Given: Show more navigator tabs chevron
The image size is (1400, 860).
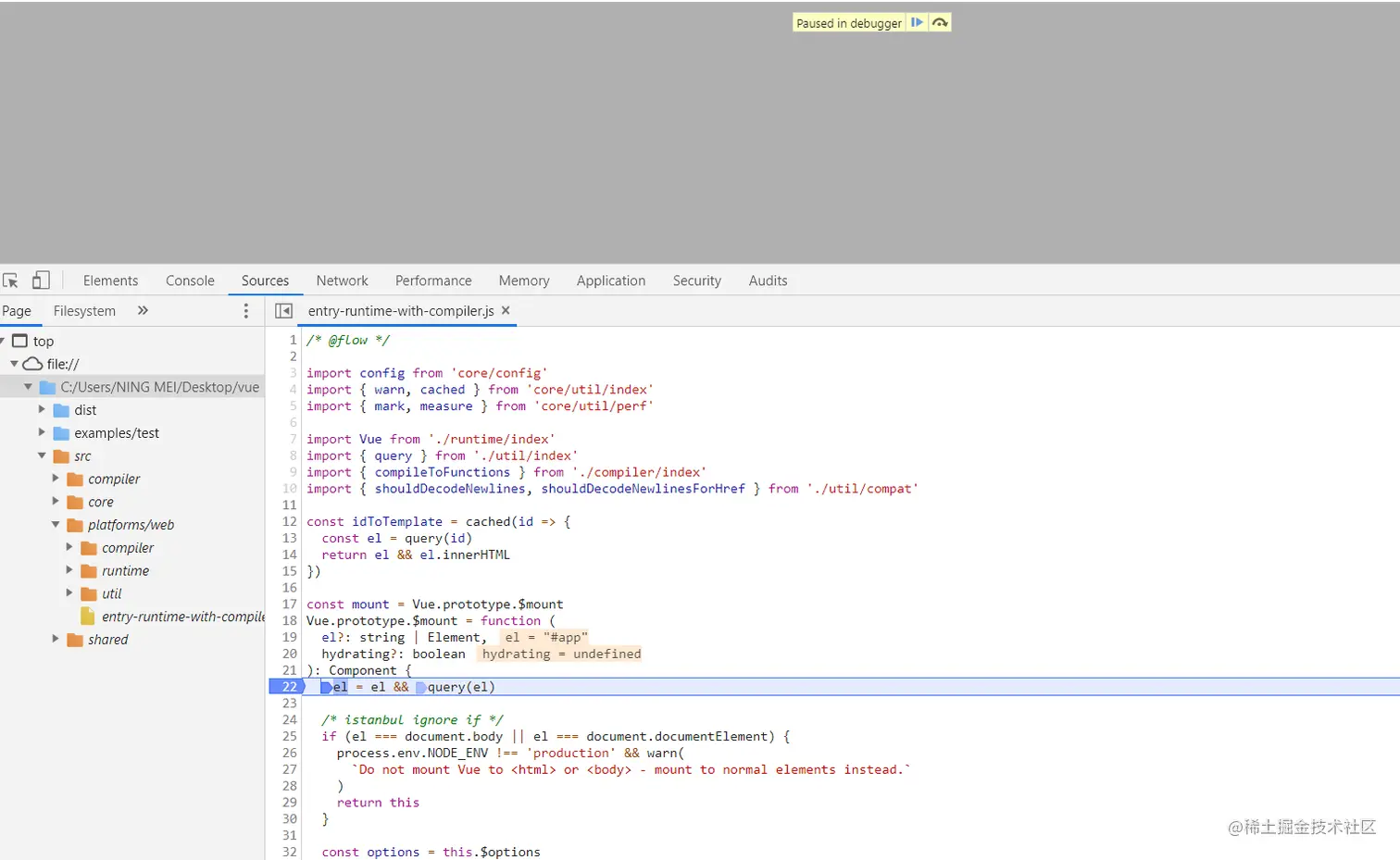Looking at the screenshot, I should coord(143,311).
